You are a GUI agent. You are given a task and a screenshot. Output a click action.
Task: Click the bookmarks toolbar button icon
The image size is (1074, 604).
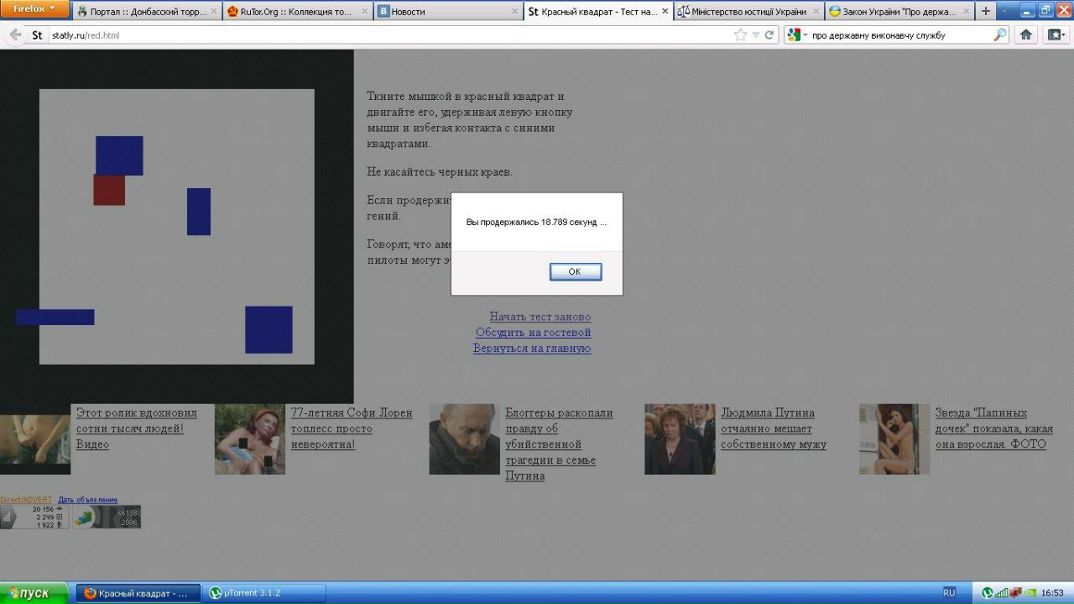[1056, 35]
